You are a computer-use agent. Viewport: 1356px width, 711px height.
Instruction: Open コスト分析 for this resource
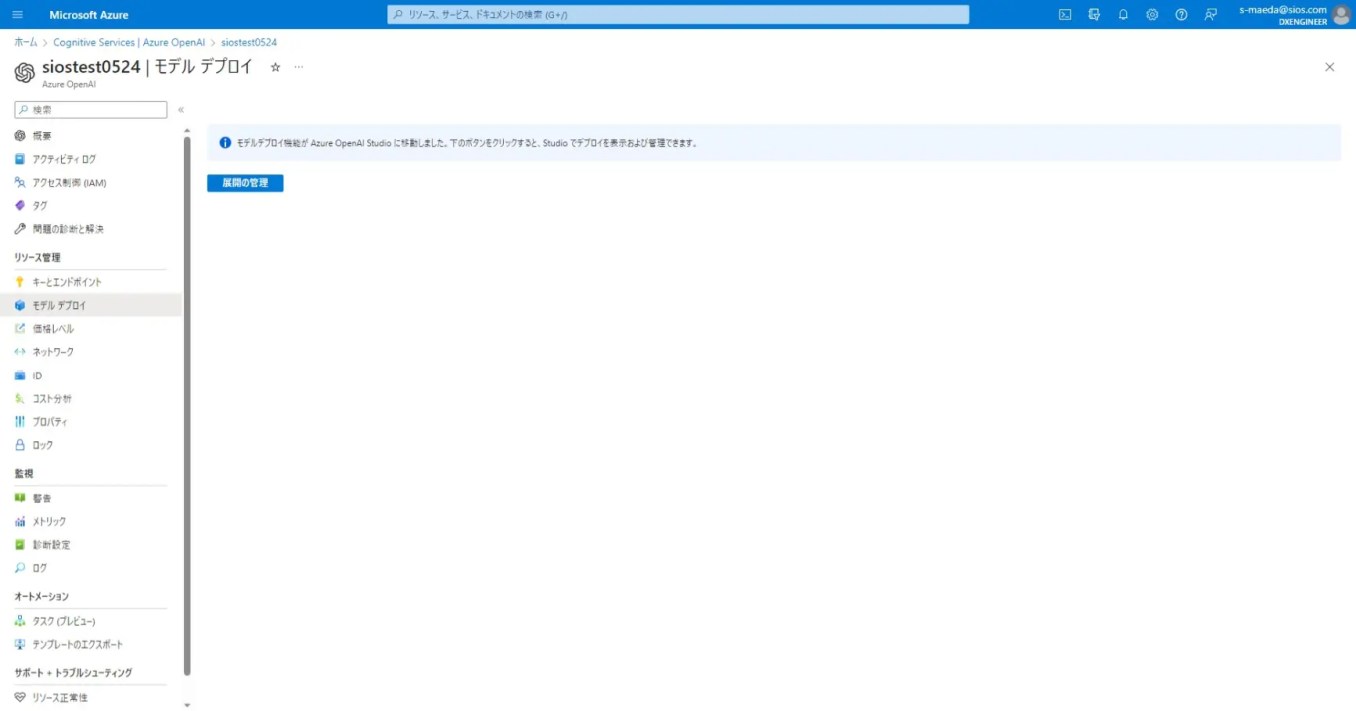[x=52, y=398]
